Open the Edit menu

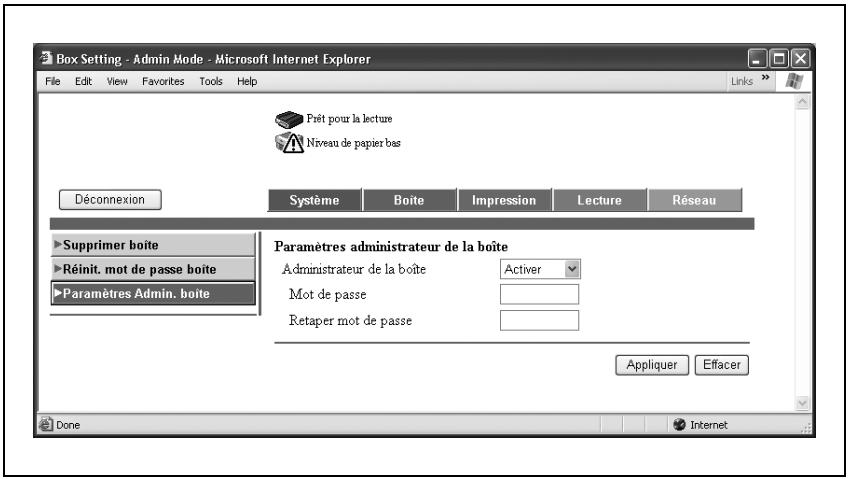point(83,81)
